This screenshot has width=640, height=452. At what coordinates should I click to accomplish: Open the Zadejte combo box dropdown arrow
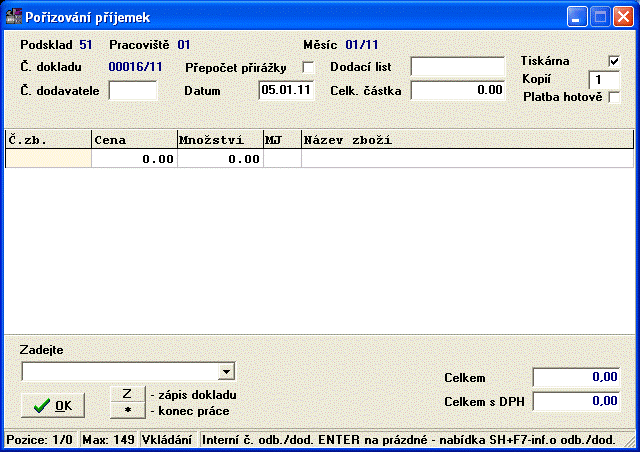pyautogui.click(x=226, y=372)
